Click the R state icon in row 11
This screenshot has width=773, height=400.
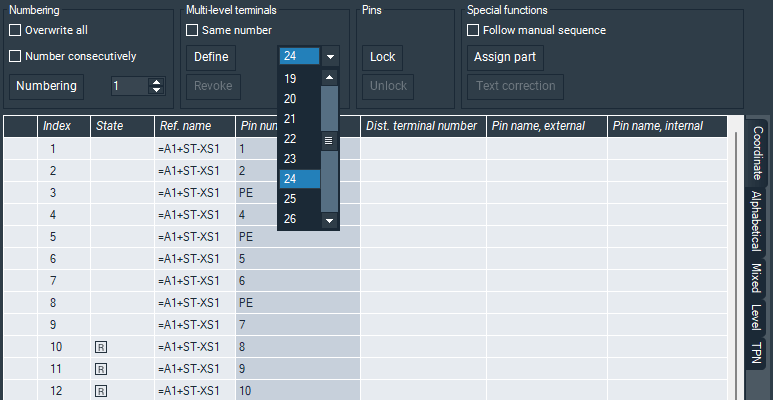coord(101,369)
